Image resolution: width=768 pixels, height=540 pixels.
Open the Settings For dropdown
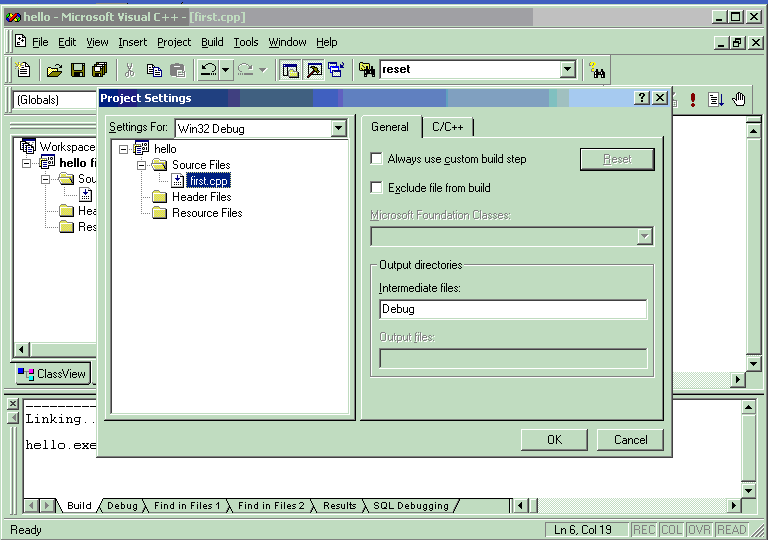point(338,129)
